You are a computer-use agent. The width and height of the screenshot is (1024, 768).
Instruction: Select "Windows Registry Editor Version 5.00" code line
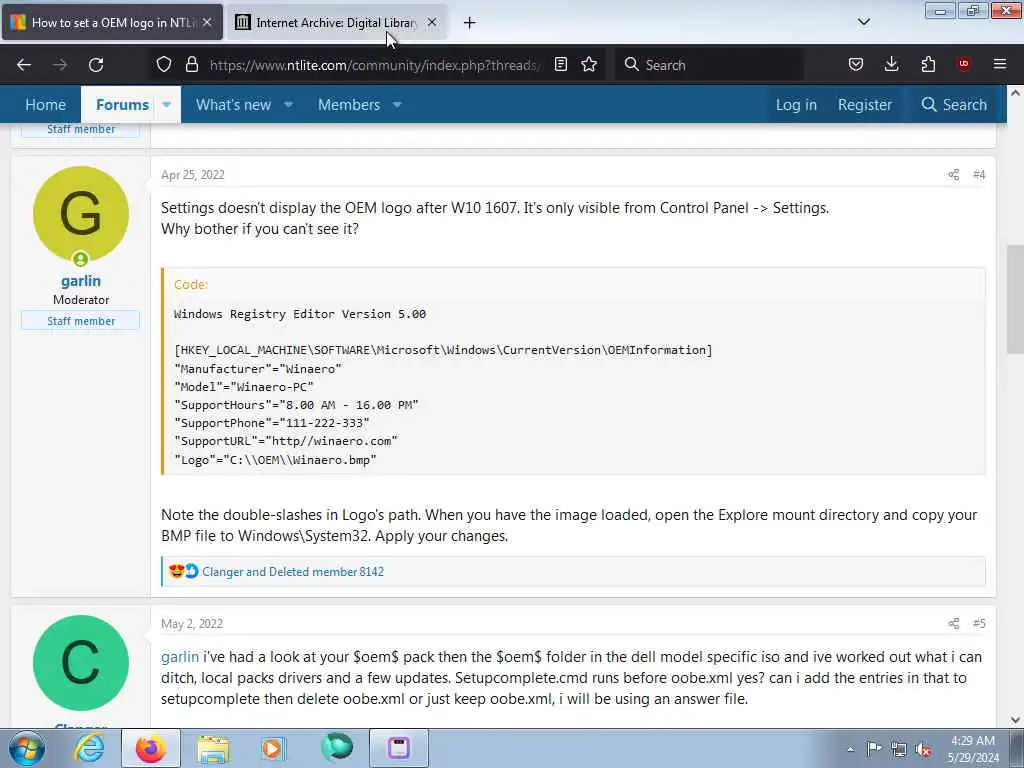click(300, 314)
